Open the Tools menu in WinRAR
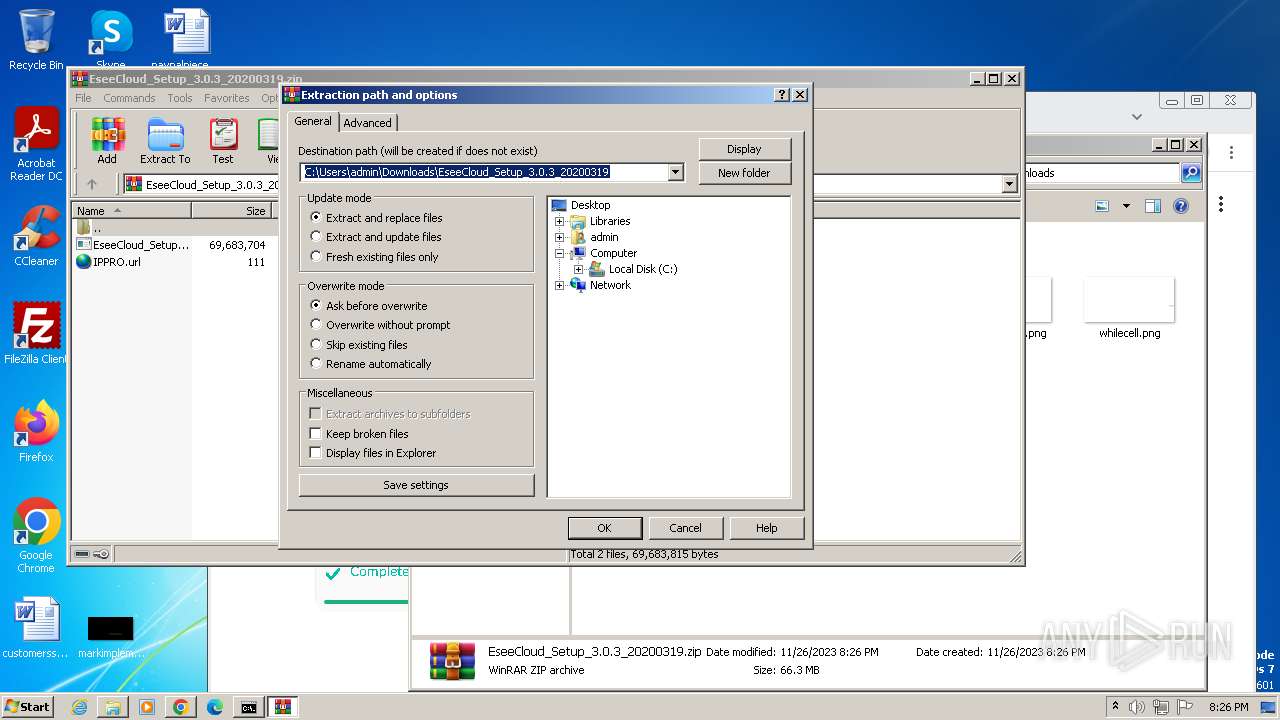Image resolution: width=1280 pixels, height=720 pixels. coord(180,98)
